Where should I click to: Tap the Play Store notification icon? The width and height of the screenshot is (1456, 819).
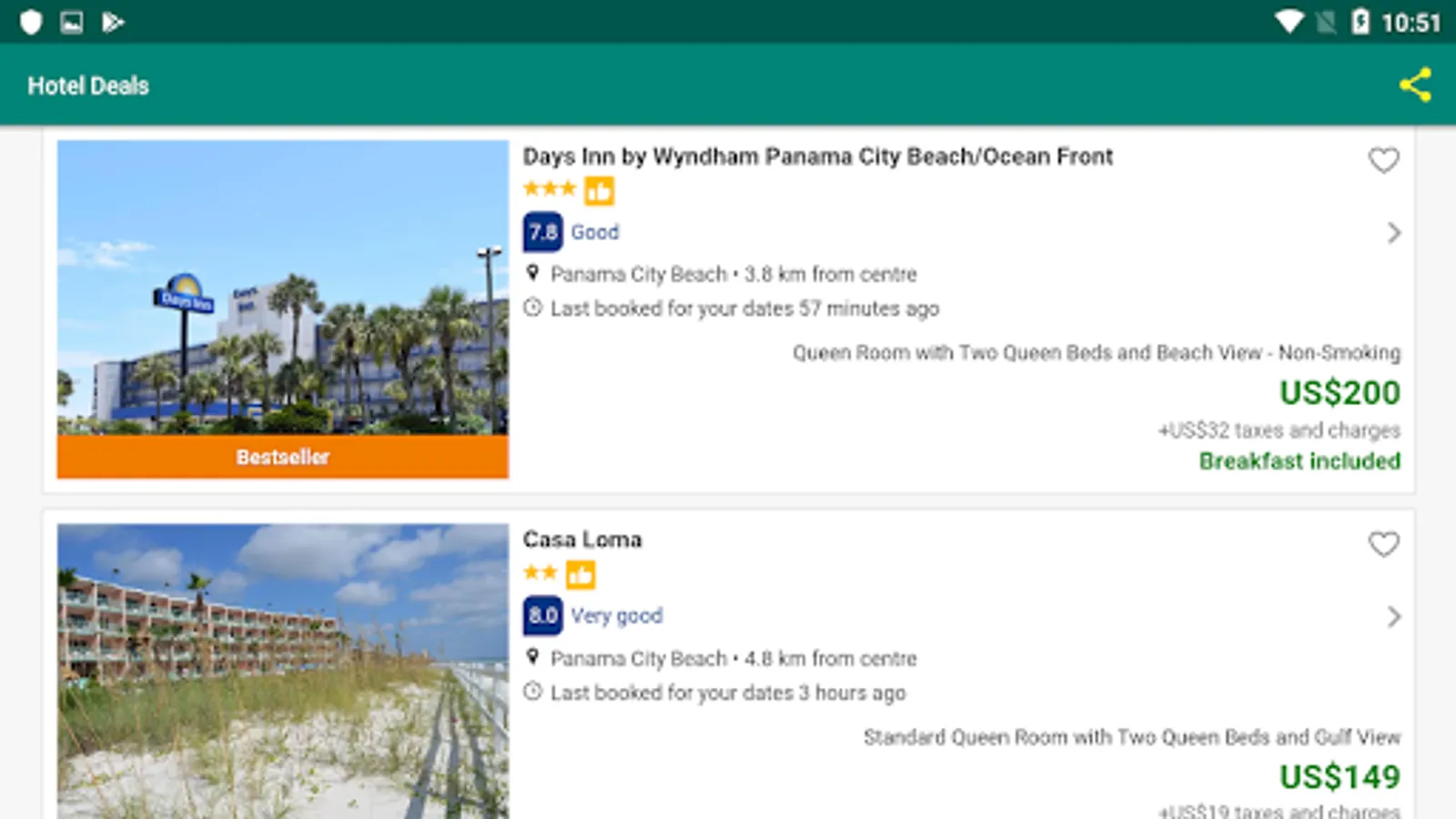(113, 22)
